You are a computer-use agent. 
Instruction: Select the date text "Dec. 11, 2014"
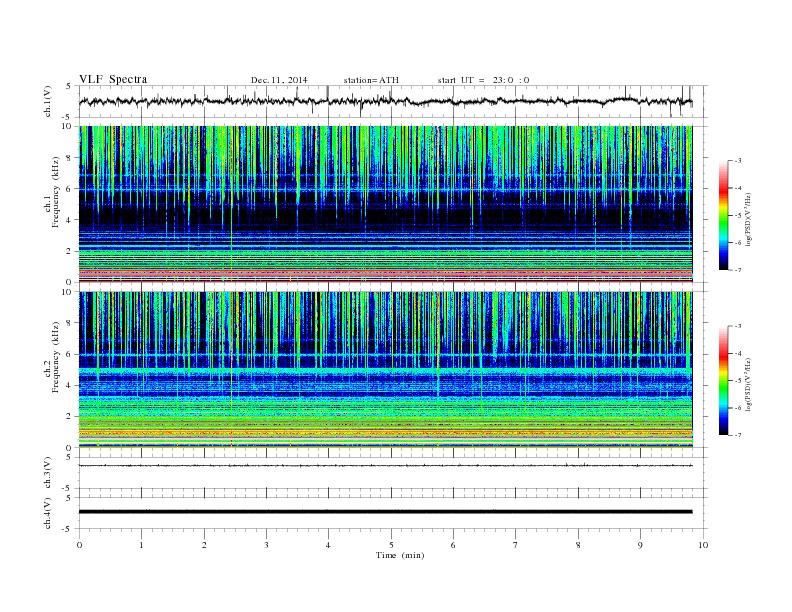click(x=279, y=80)
